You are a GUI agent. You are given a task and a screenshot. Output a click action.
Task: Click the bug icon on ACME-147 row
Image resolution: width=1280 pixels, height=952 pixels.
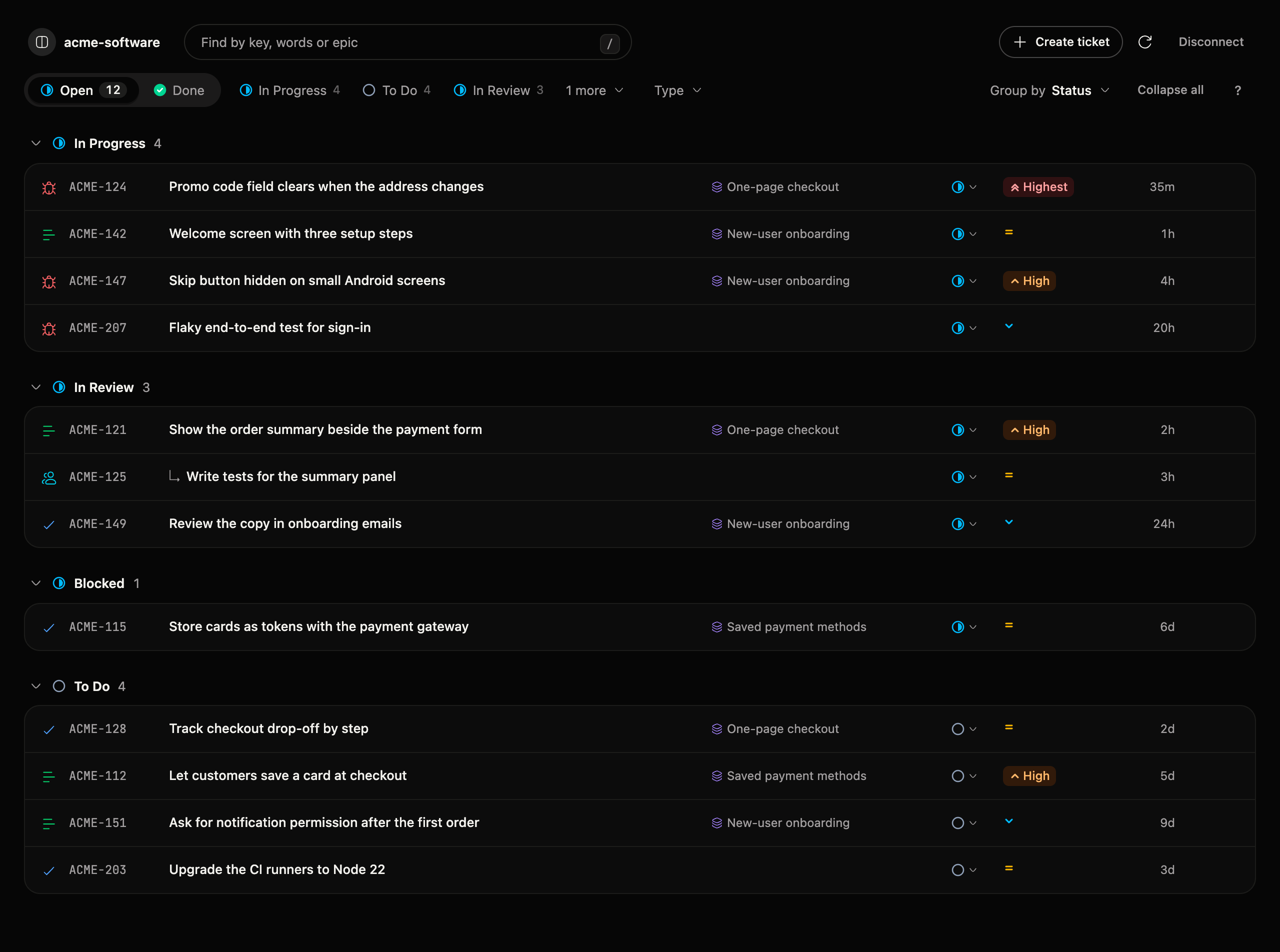49,281
